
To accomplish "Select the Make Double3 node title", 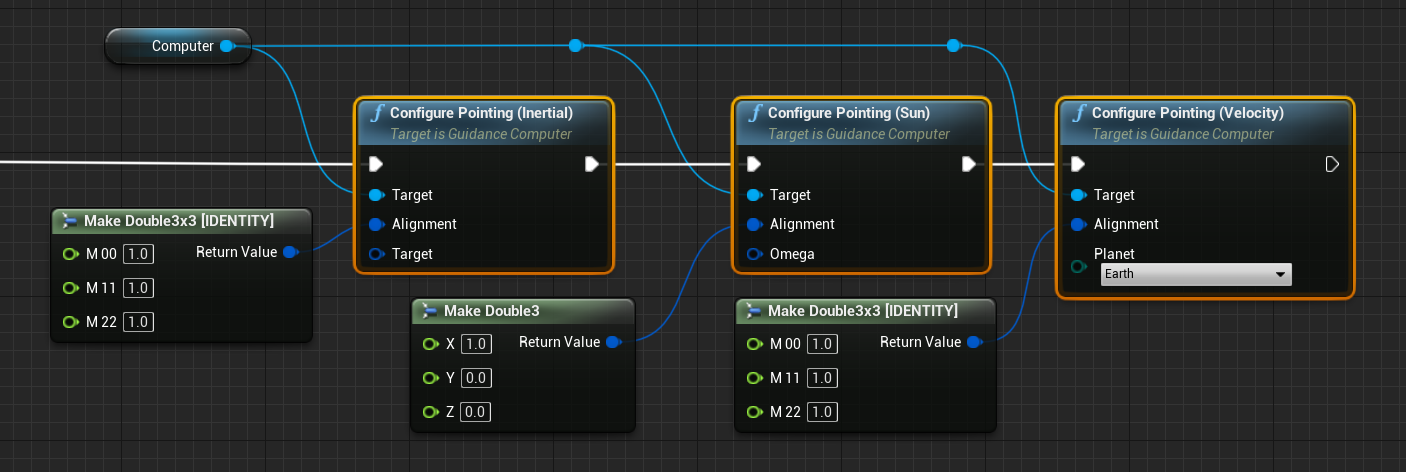I will click(x=492, y=311).
